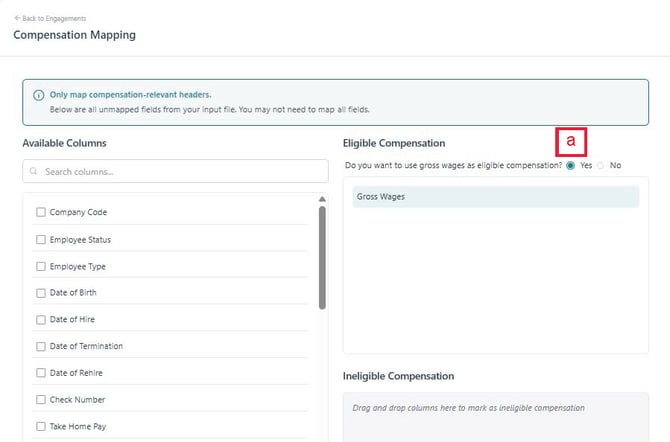Check the Employee Status checkbox

point(40,240)
